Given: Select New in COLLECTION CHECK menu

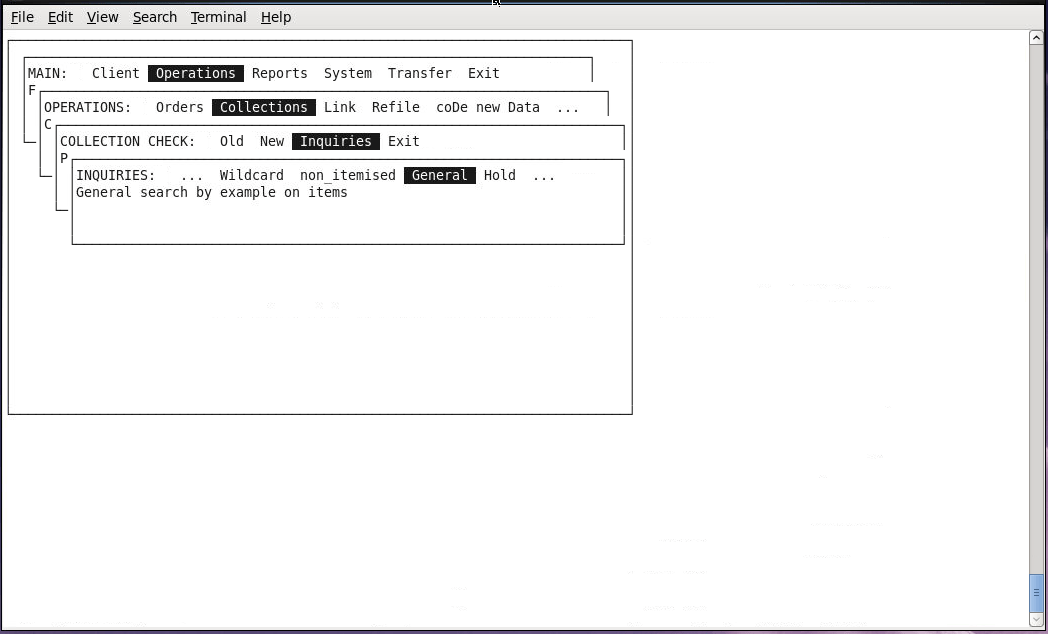Looking at the screenshot, I should click(271, 141).
